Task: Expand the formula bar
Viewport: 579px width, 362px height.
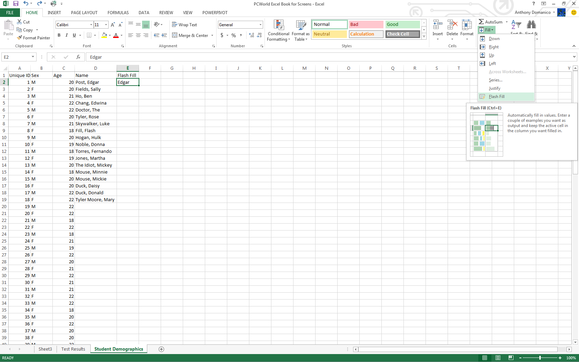Action: pyautogui.click(x=574, y=57)
